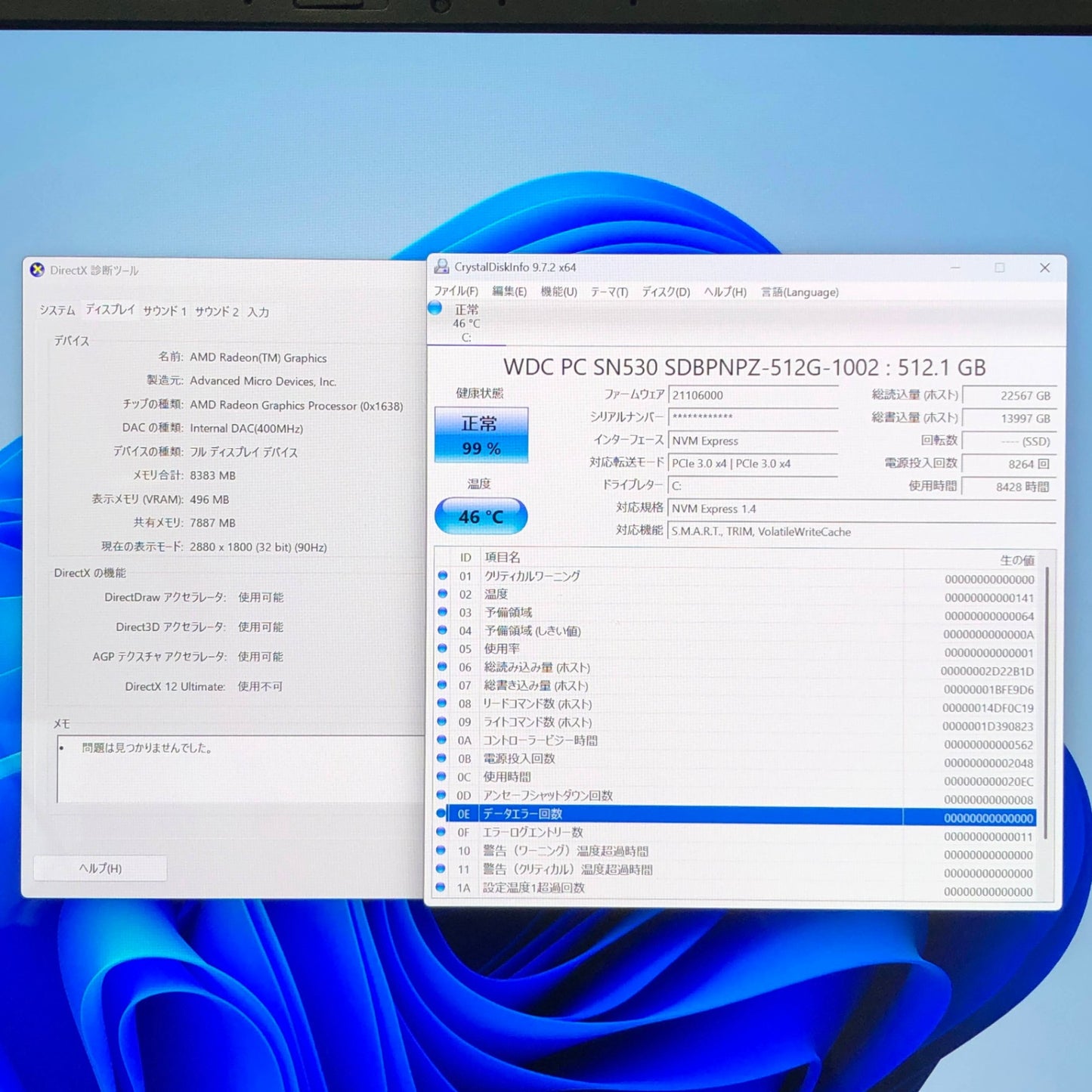Screen dimensions: 1092x1092
Task: Switch to the システム tab in DirectX tool
Action: point(57,310)
